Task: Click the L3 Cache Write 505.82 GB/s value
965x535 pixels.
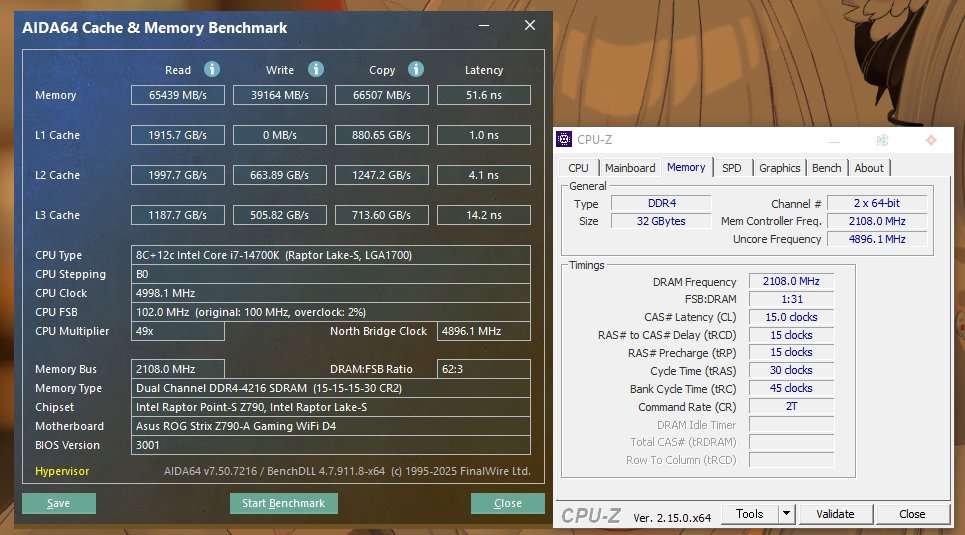Action: click(280, 215)
